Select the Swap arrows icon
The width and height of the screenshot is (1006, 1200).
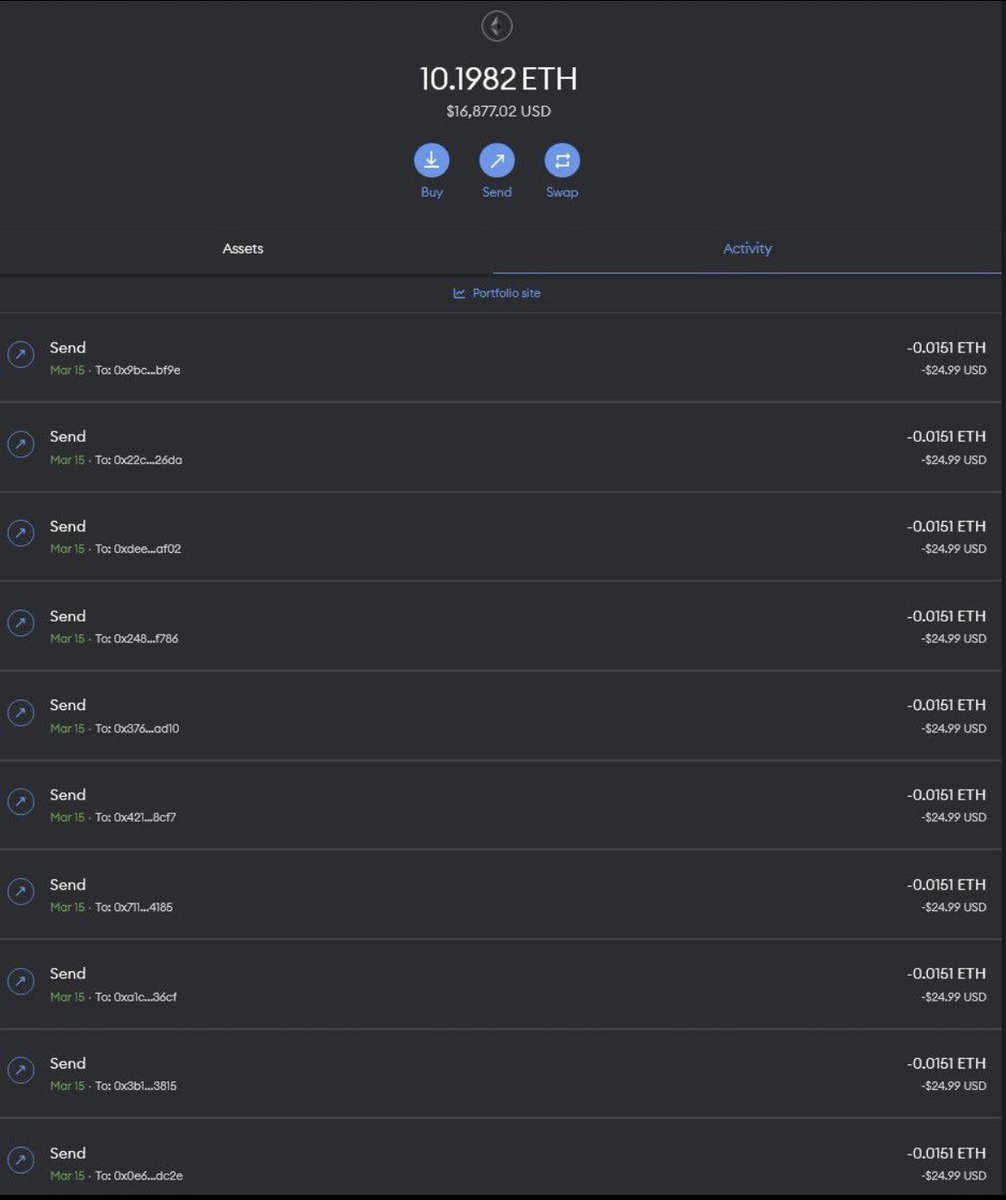(562, 160)
